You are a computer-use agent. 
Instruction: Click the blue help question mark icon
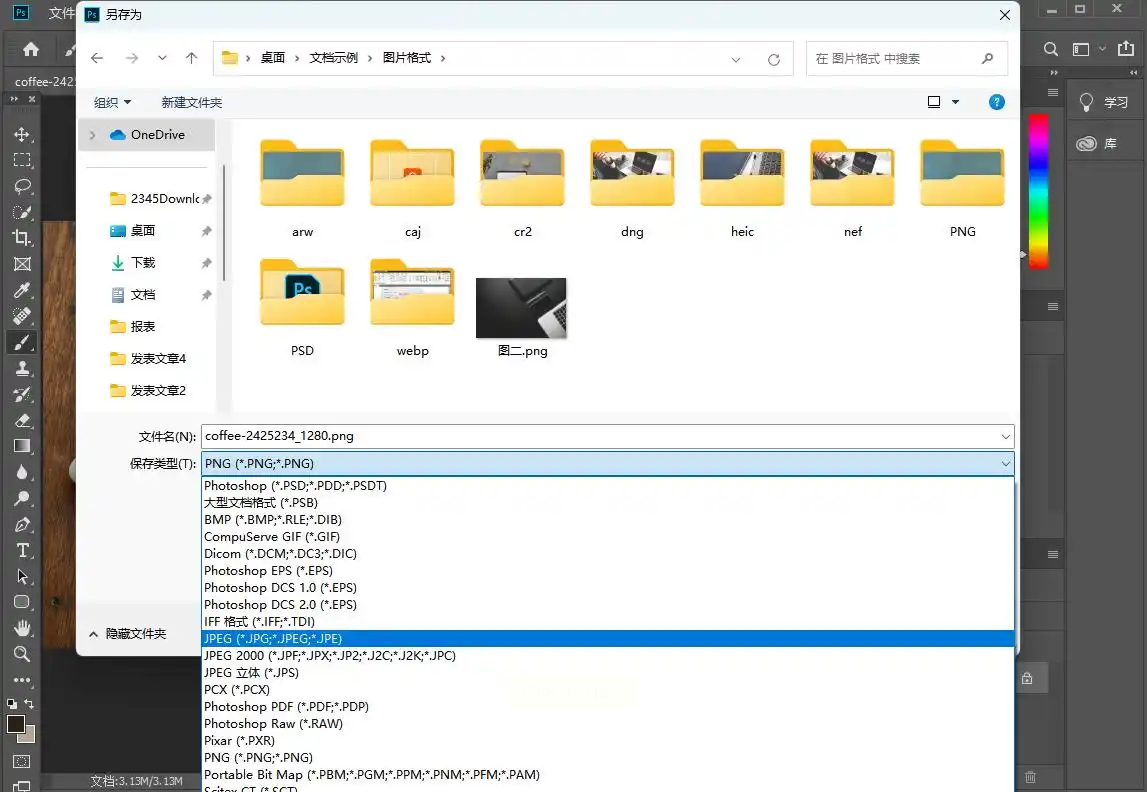pos(996,102)
